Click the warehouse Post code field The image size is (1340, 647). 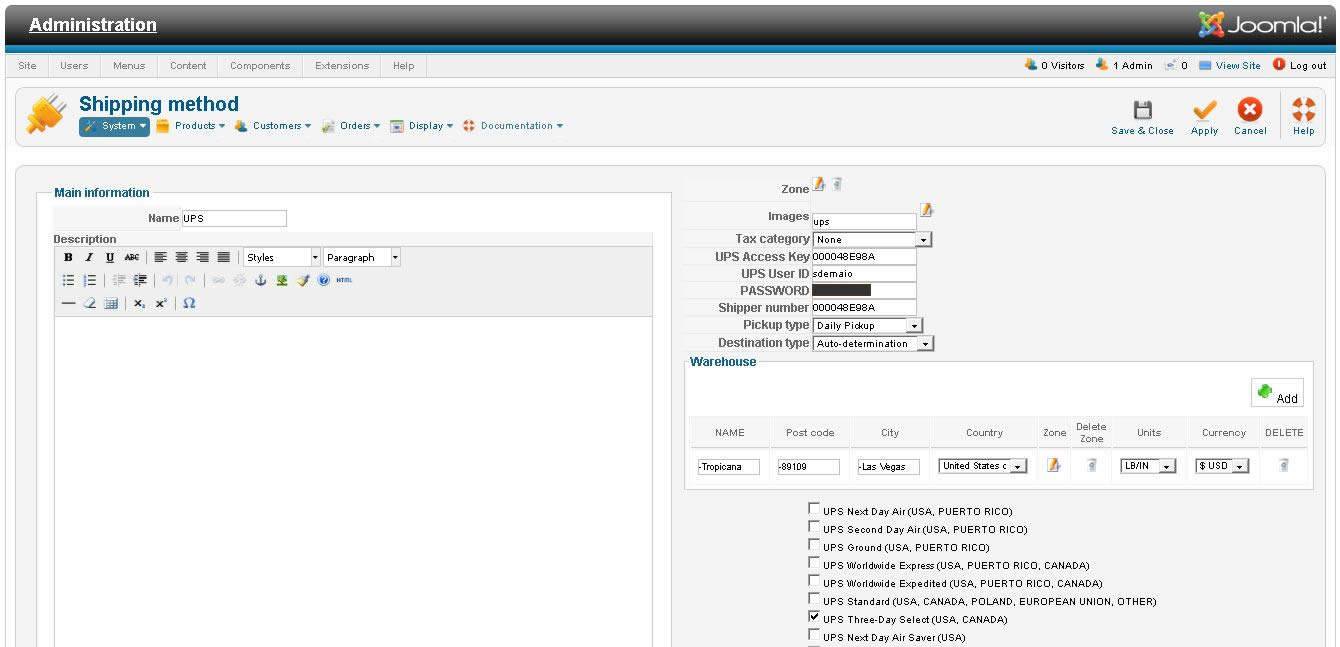coord(808,467)
